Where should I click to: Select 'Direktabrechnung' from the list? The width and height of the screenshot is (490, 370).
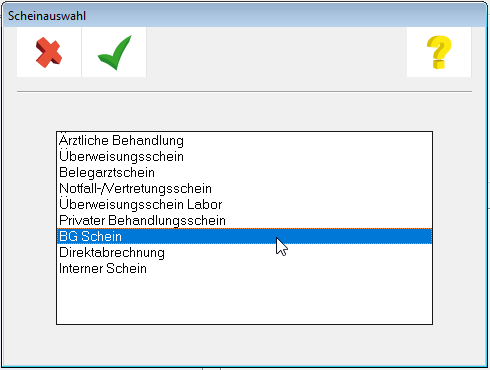(x=244, y=252)
